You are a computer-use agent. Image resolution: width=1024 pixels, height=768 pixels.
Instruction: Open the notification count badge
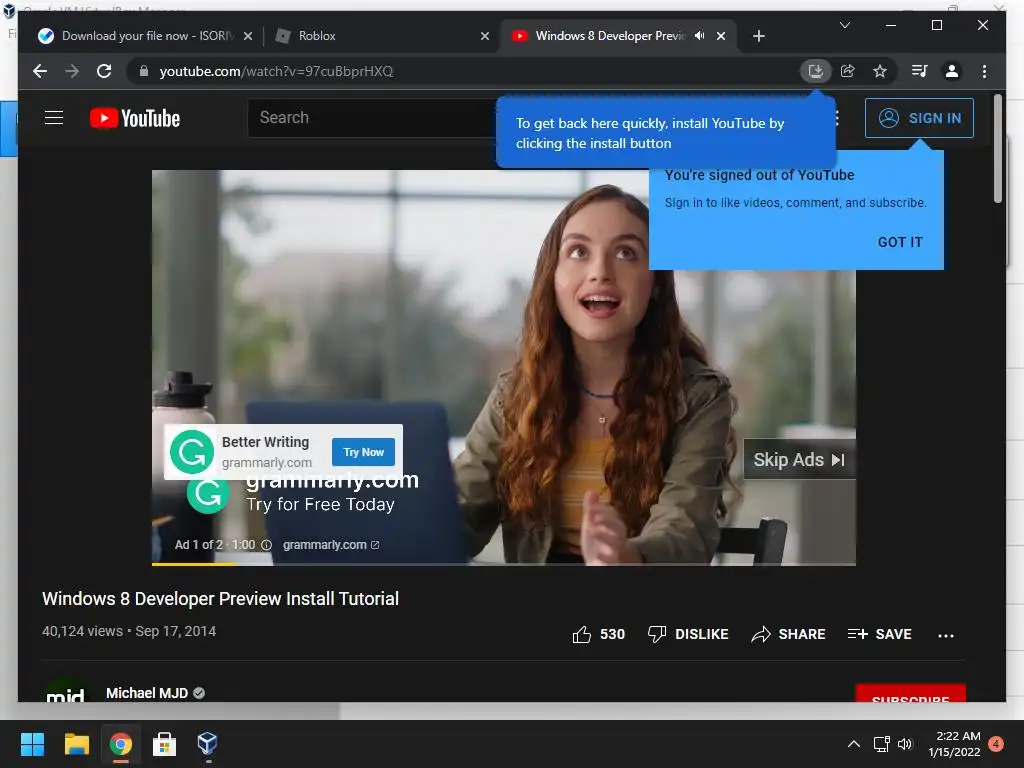[996, 743]
